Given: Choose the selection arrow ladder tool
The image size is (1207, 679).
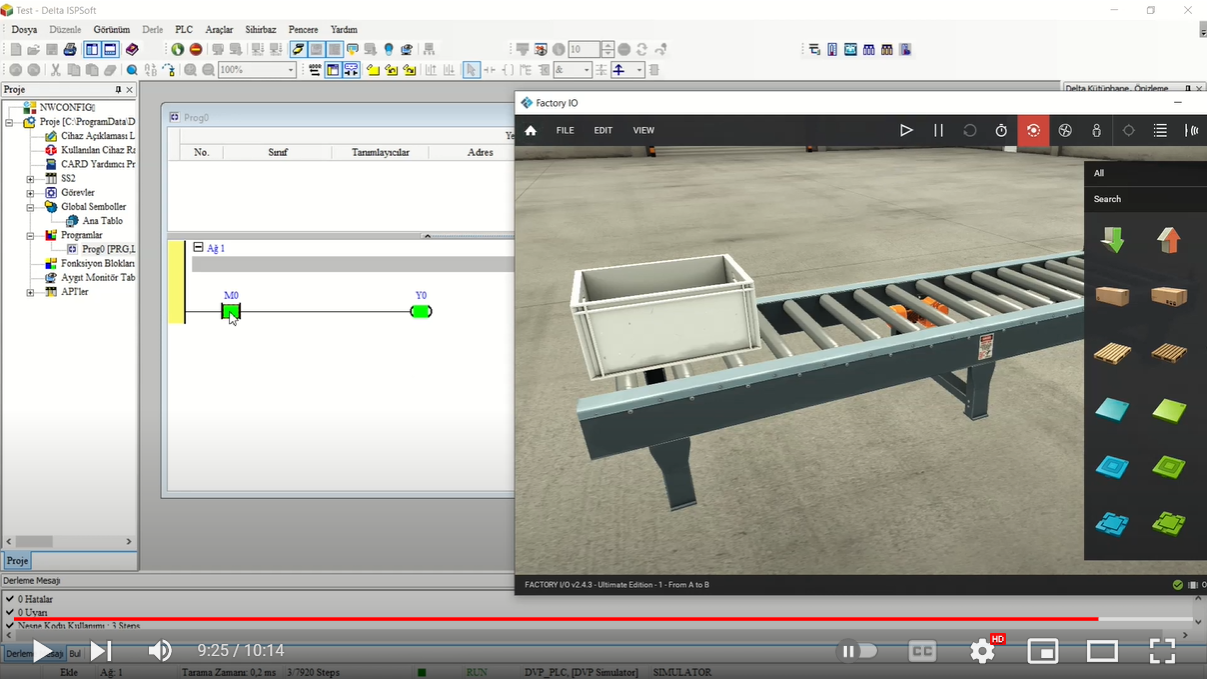Looking at the screenshot, I should click(471, 70).
